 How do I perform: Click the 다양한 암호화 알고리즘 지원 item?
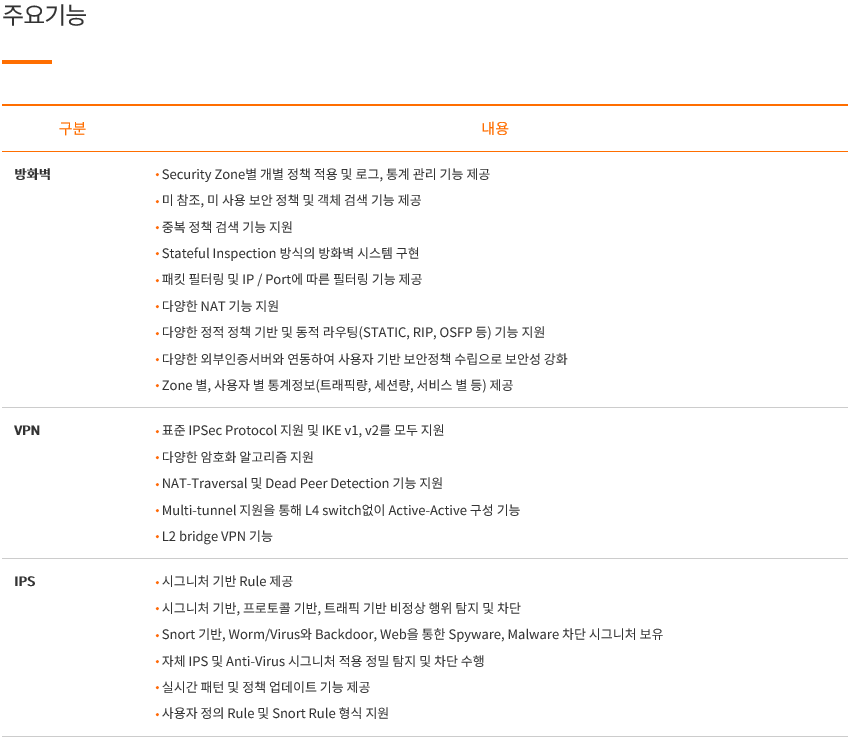coord(238,457)
